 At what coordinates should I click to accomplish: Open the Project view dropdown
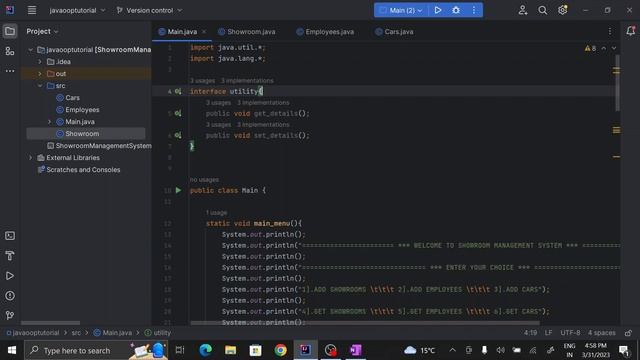42,31
